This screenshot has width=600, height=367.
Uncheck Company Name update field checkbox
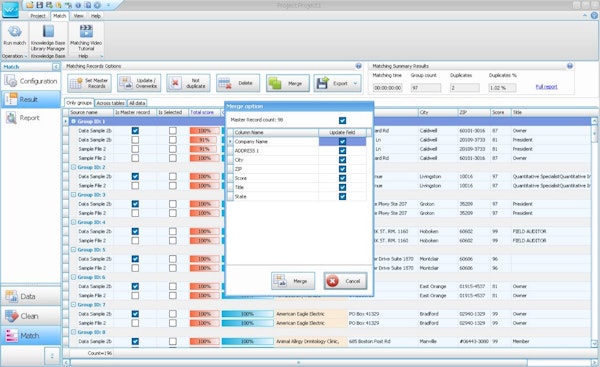coord(342,141)
